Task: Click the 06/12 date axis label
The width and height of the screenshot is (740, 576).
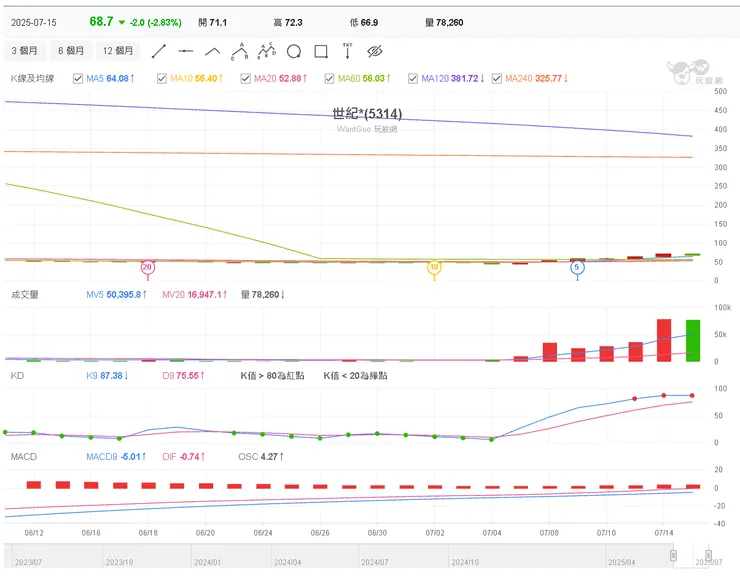Action: 34,533
